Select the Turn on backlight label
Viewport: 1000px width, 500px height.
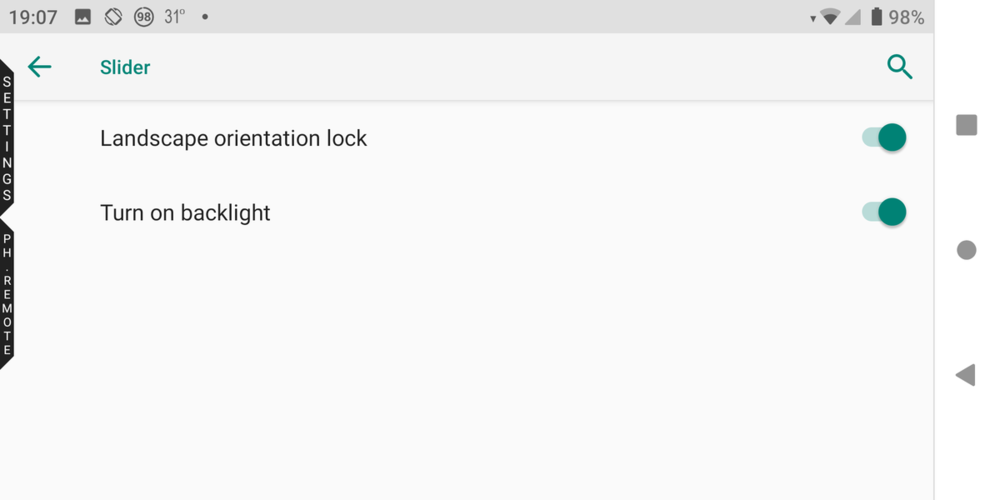[185, 213]
